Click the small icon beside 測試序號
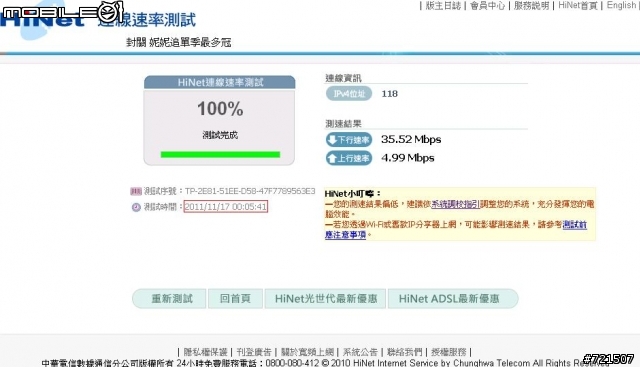Image resolution: width=640 pixels, height=367 pixels. pyautogui.click(x=136, y=191)
